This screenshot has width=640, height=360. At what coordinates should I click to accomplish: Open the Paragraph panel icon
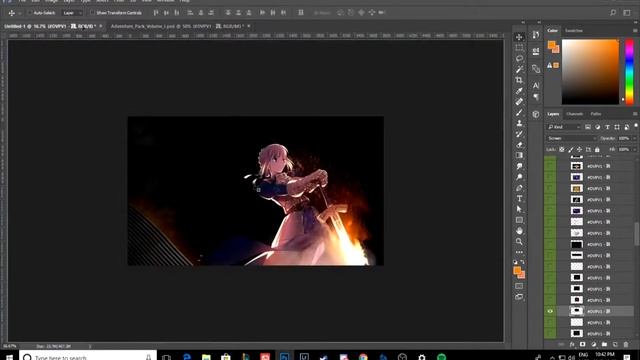536,97
